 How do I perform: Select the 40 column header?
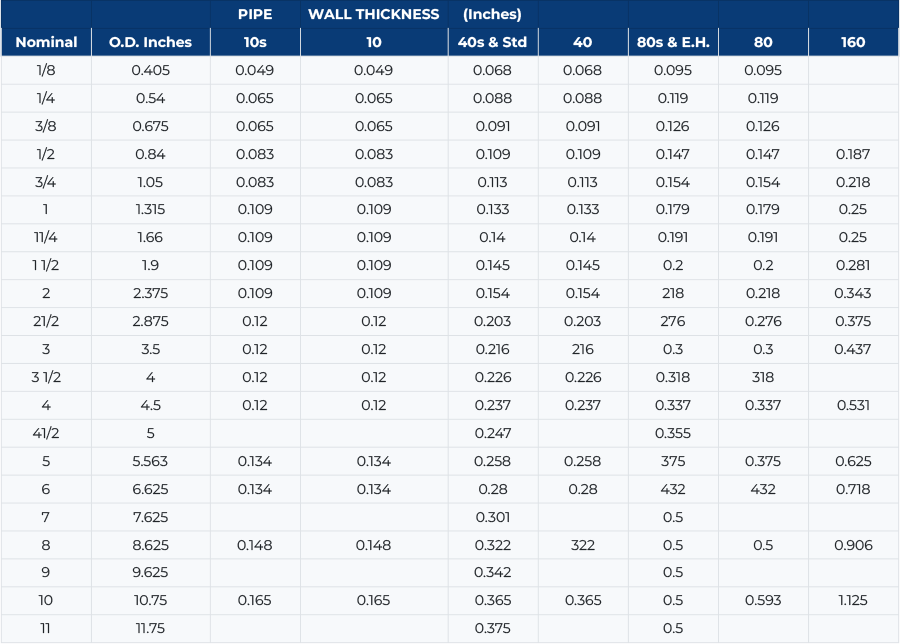pos(583,42)
